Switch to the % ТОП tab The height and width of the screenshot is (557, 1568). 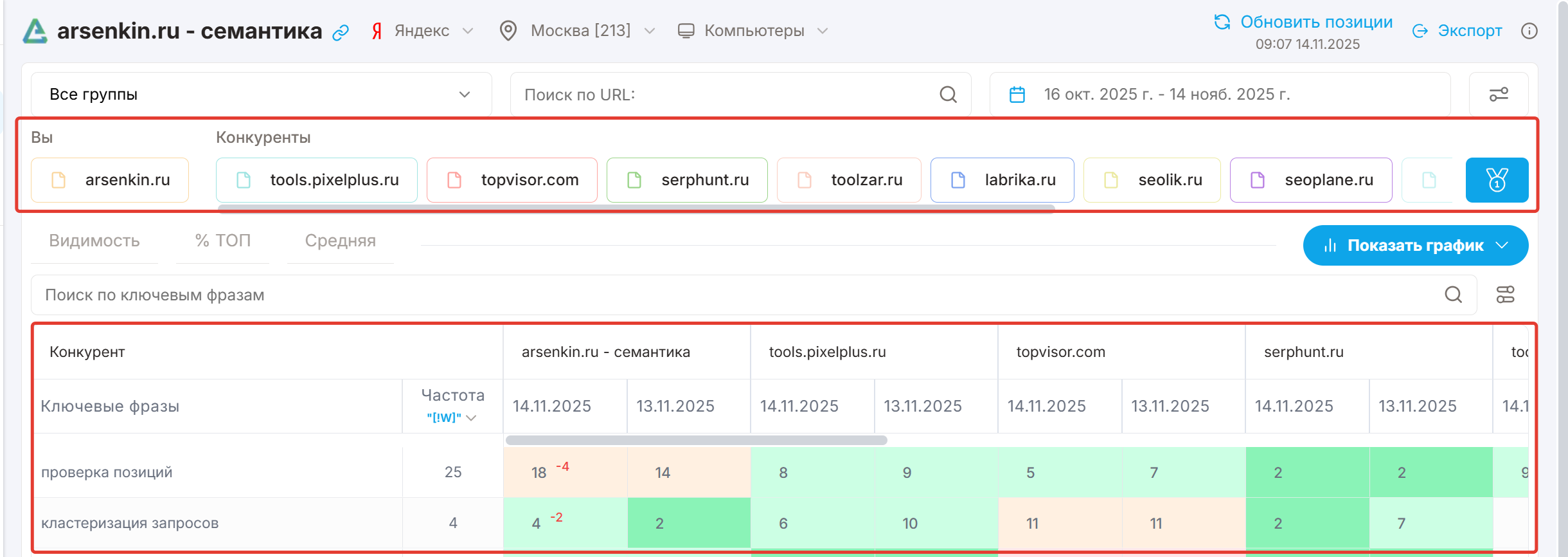click(222, 241)
